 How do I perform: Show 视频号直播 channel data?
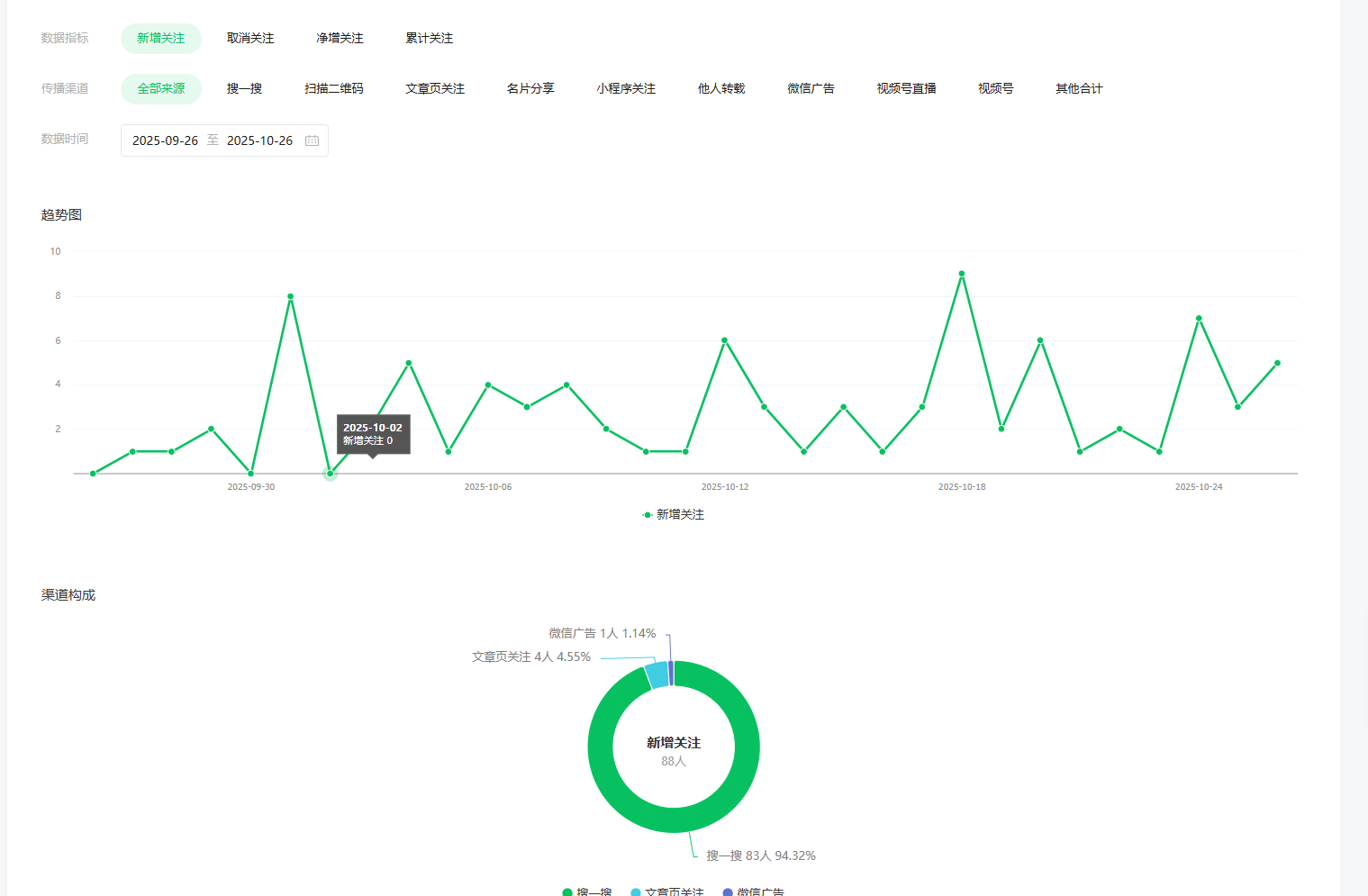point(906,88)
